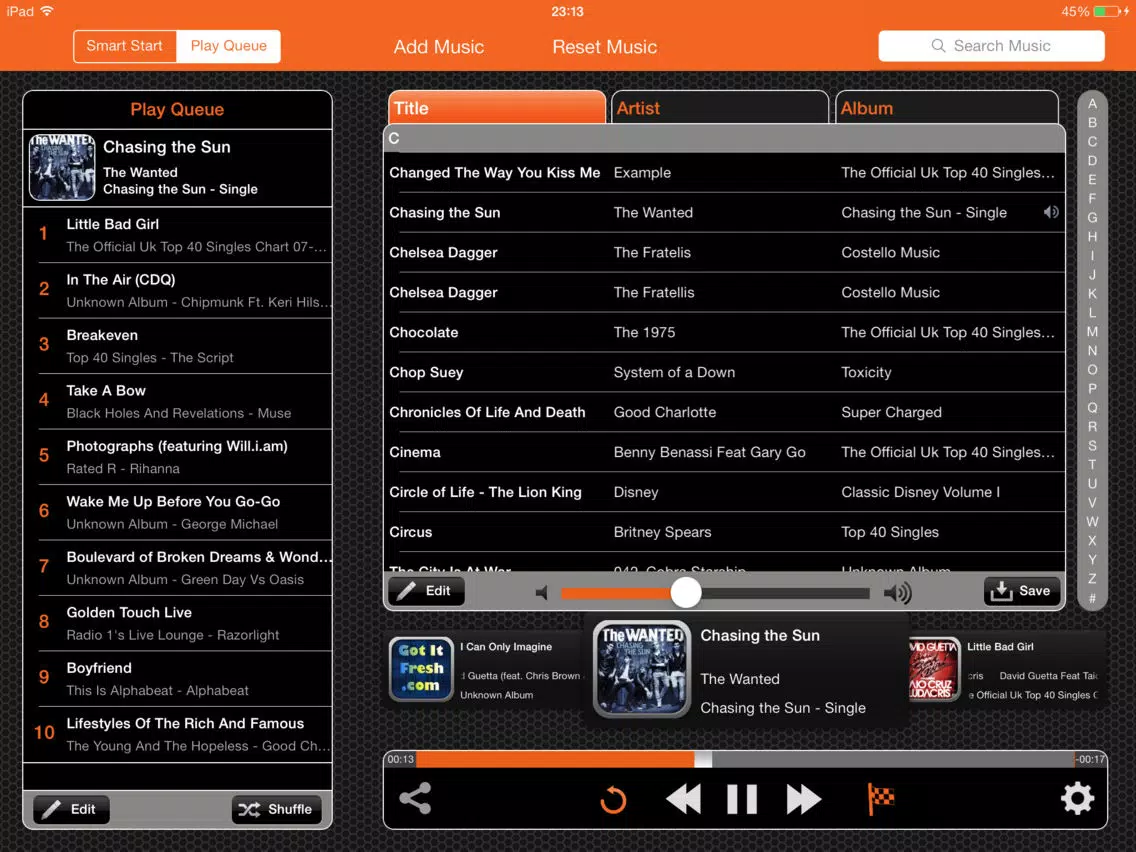Viewport: 1136px width, 852px height.
Task: Skip back with the rewind button
Action: coord(683,799)
